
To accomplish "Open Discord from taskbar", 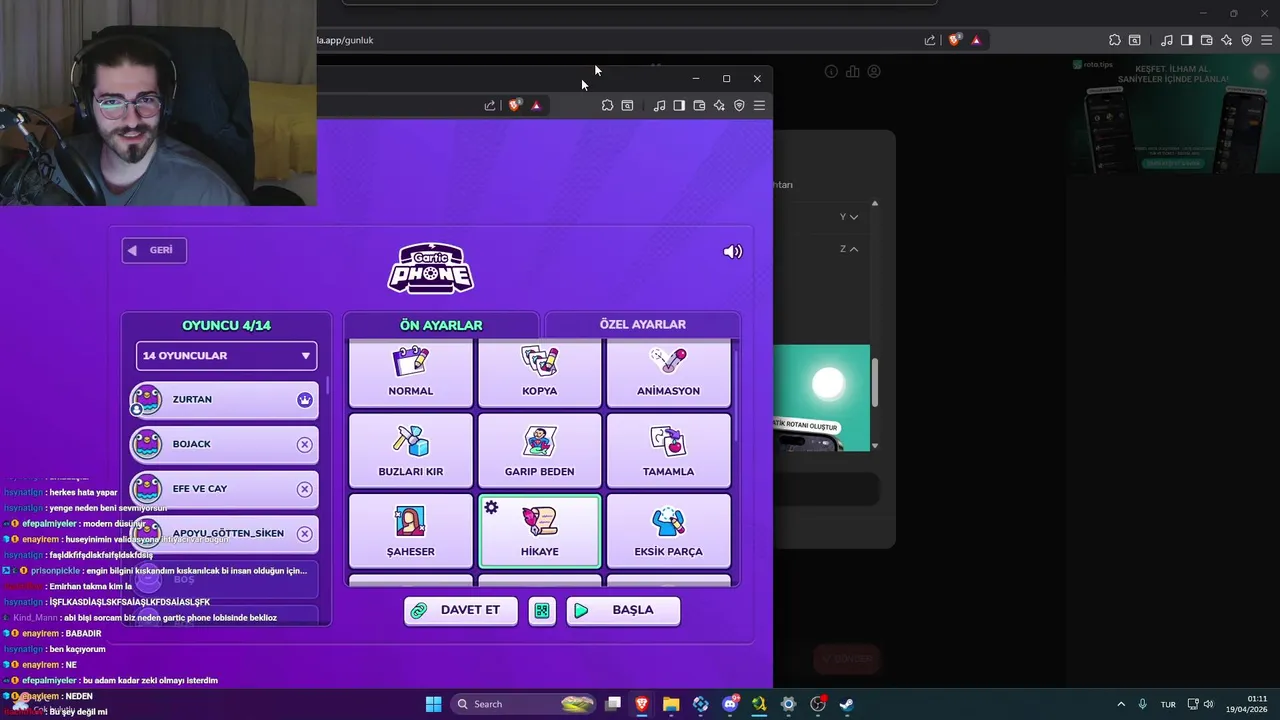I will coord(730,704).
